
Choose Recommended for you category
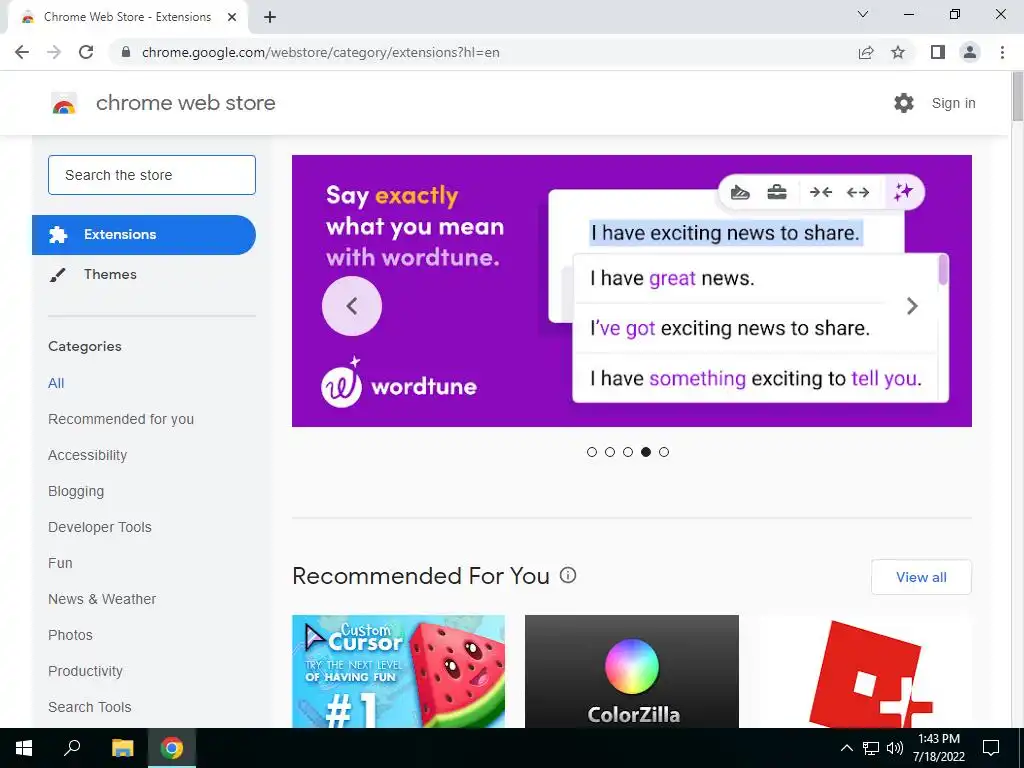coord(121,419)
